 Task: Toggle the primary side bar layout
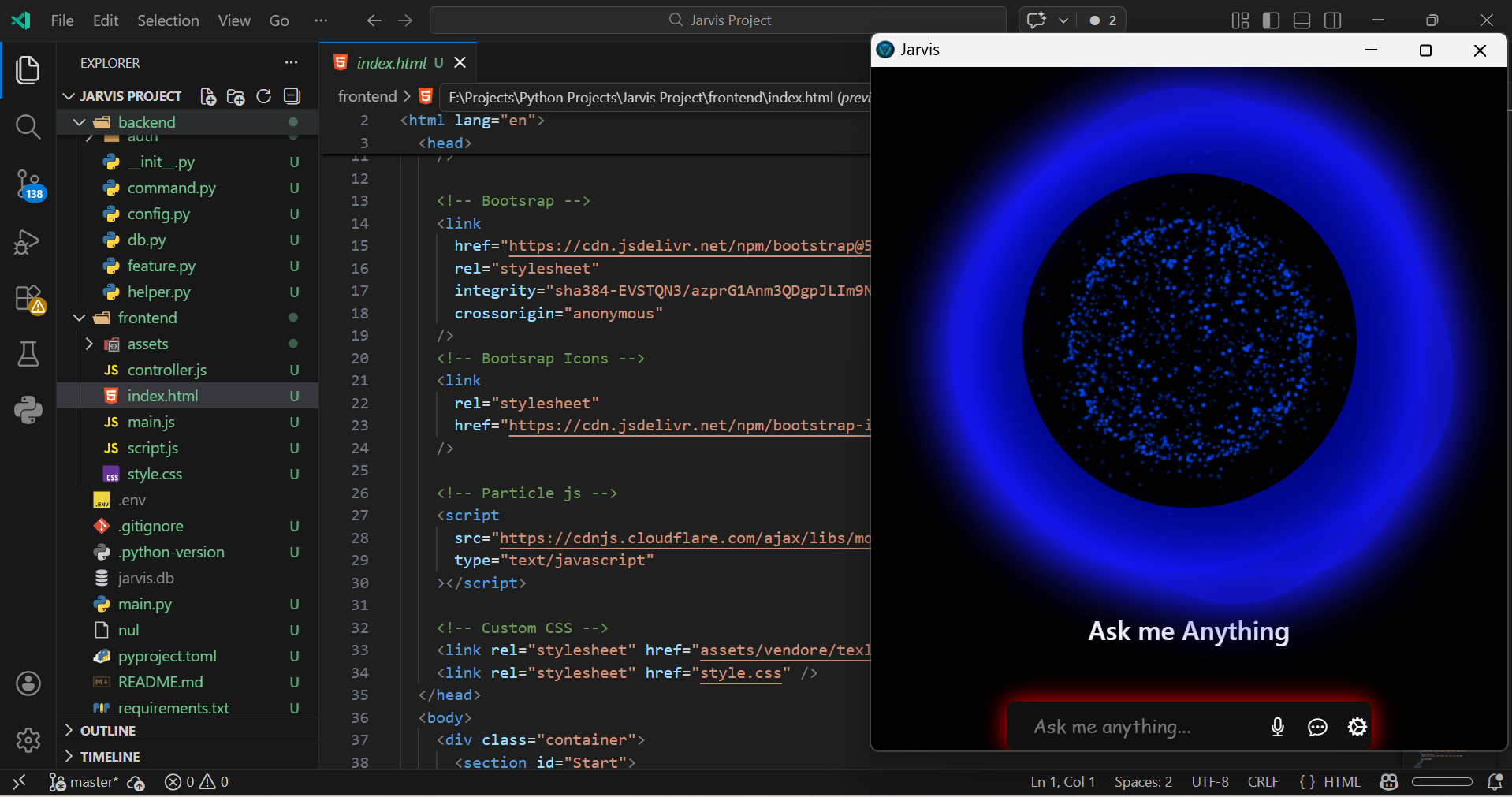click(x=1271, y=20)
